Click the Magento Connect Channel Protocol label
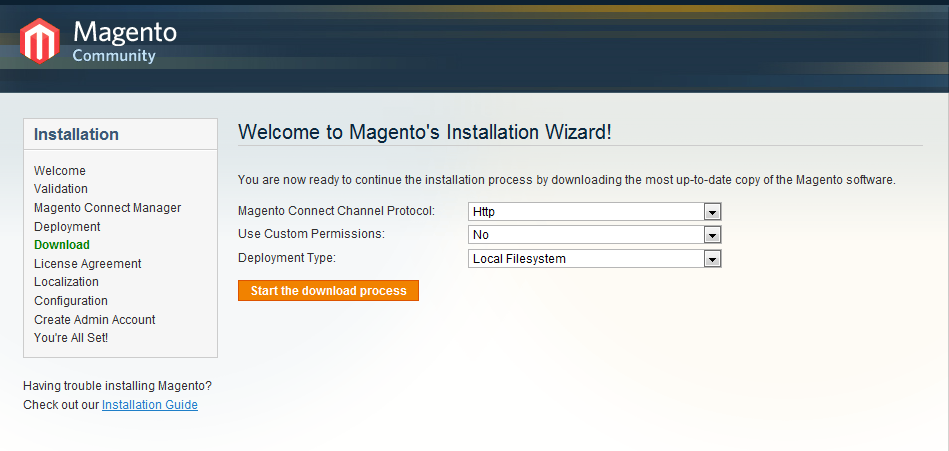The width and height of the screenshot is (949, 451). pos(337,211)
